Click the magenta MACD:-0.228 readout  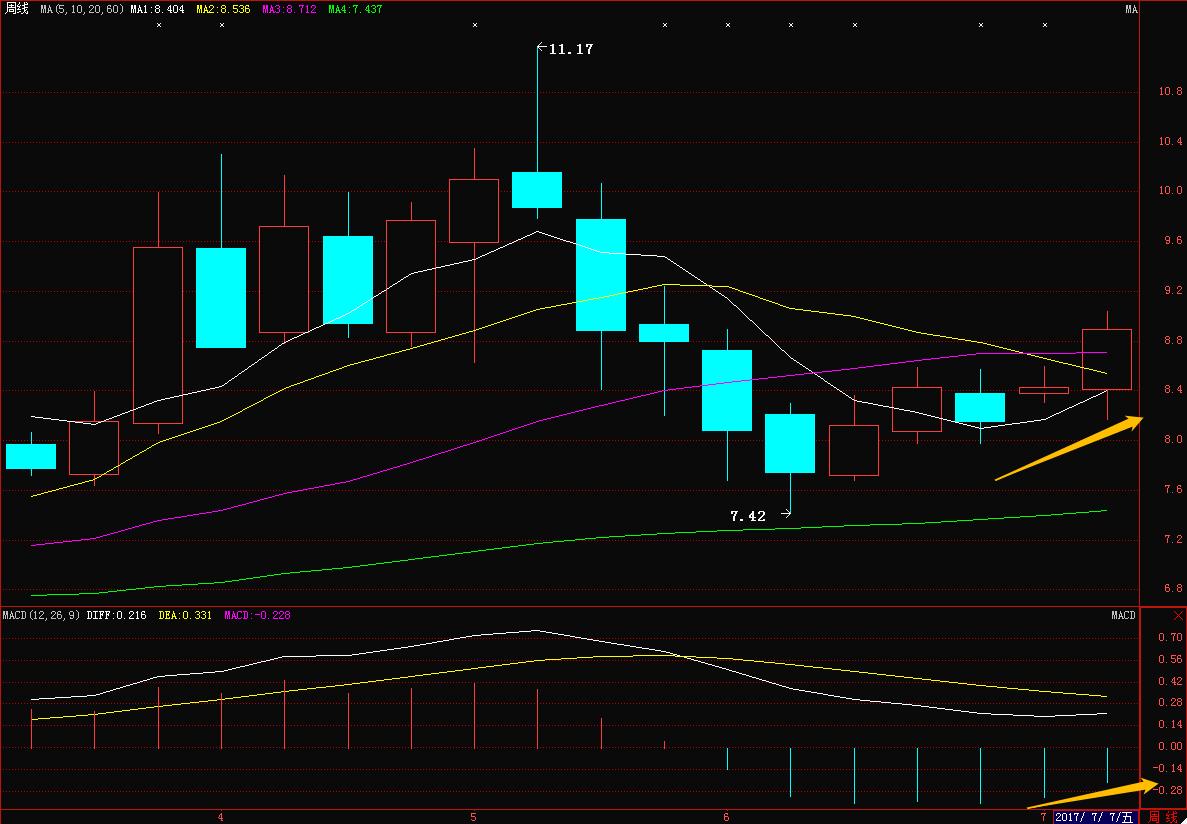[x=257, y=615]
